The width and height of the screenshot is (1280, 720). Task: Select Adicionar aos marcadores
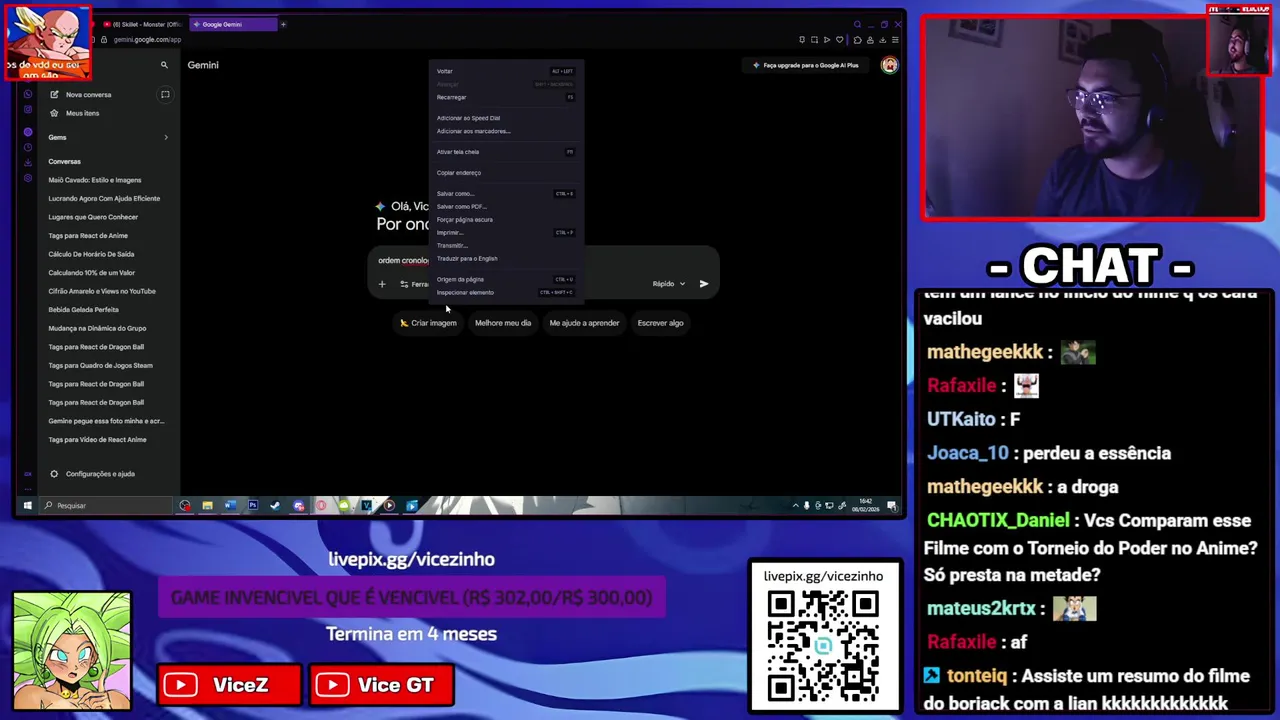click(505, 131)
